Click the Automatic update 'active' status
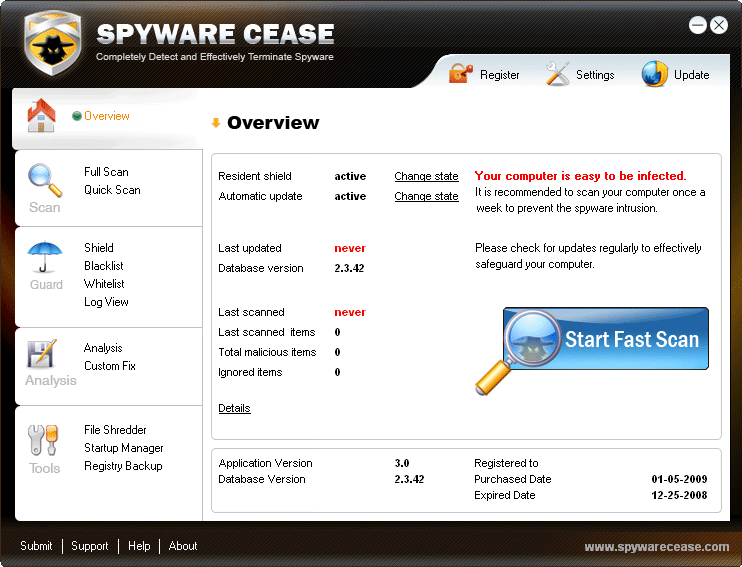The height and width of the screenshot is (567, 742). [x=350, y=196]
